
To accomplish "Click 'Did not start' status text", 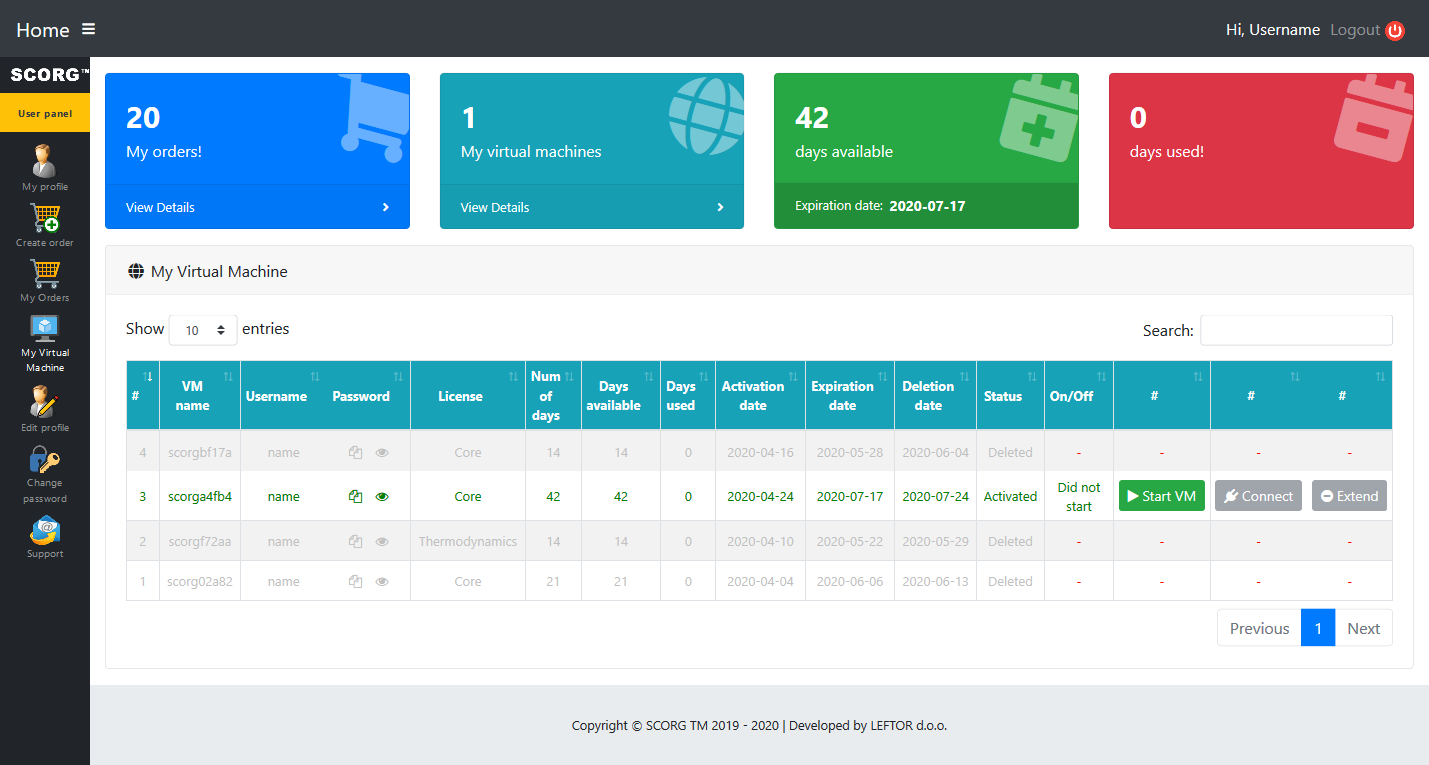I will [x=1079, y=496].
